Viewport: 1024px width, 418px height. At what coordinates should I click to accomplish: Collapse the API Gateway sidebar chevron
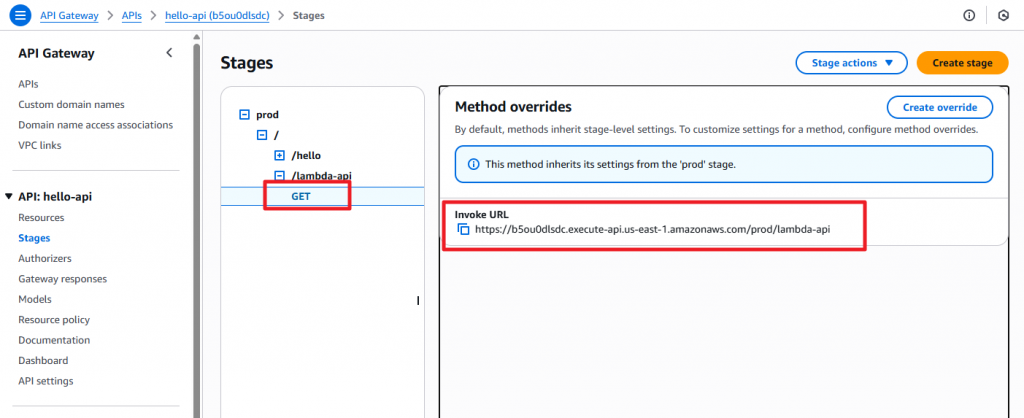click(169, 53)
